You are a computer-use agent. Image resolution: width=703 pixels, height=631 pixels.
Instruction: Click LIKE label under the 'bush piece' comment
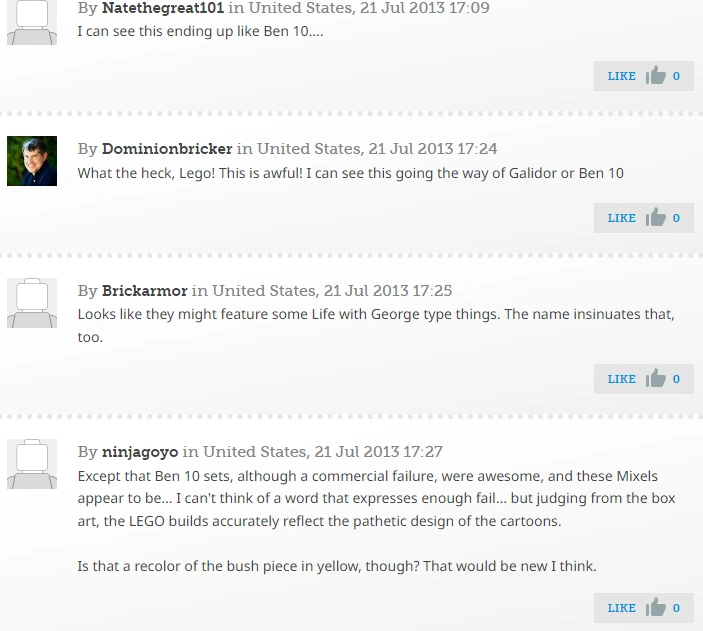621,608
